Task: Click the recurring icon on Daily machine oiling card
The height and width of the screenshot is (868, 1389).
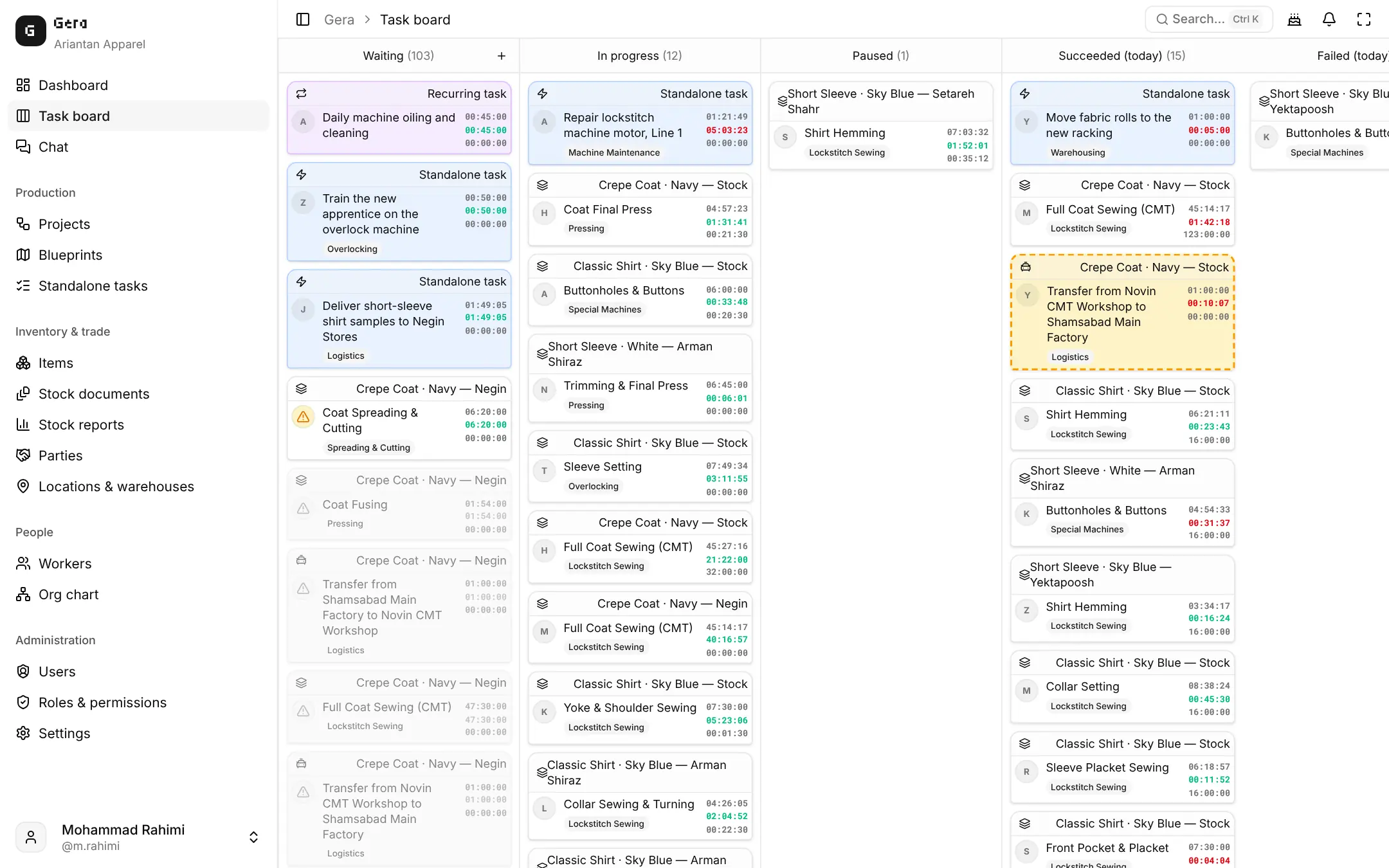Action: [301, 94]
